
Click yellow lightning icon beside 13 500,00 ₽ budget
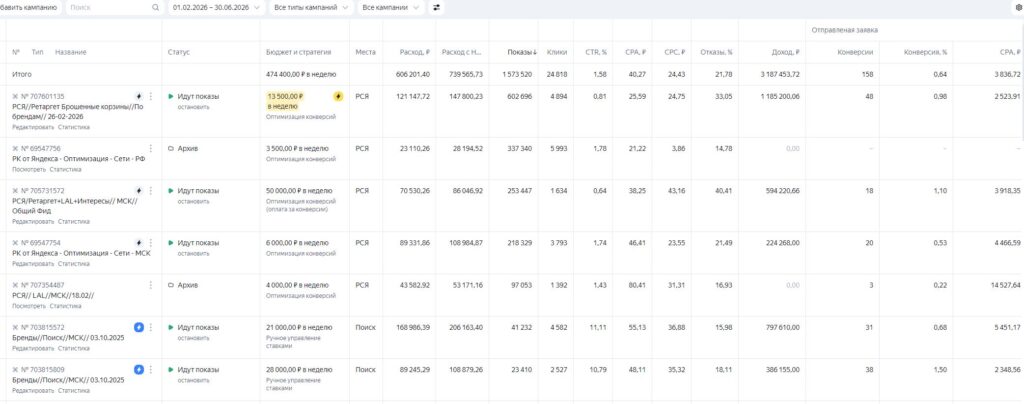pyautogui.click(x=338, y=97)
